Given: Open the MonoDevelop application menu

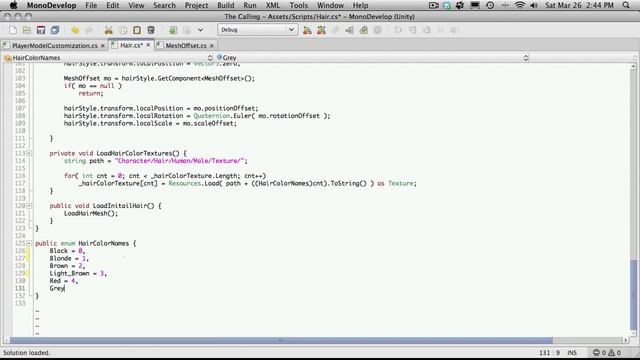Looking at the screenshot, I should click(51, 5).
